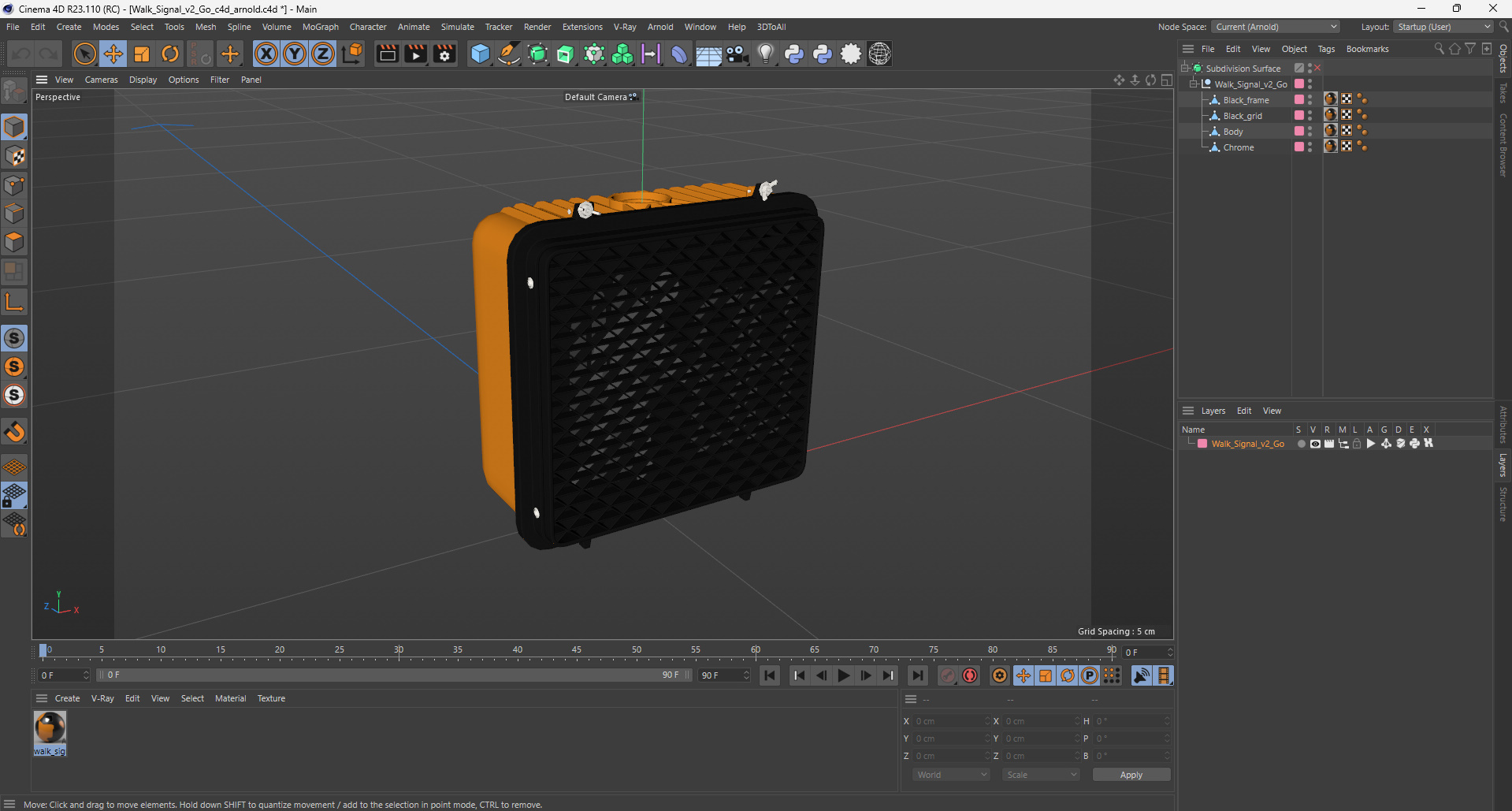Switch to Polygons mode
The width and height of the screenshot is (1512, 811).
point(14,242)
